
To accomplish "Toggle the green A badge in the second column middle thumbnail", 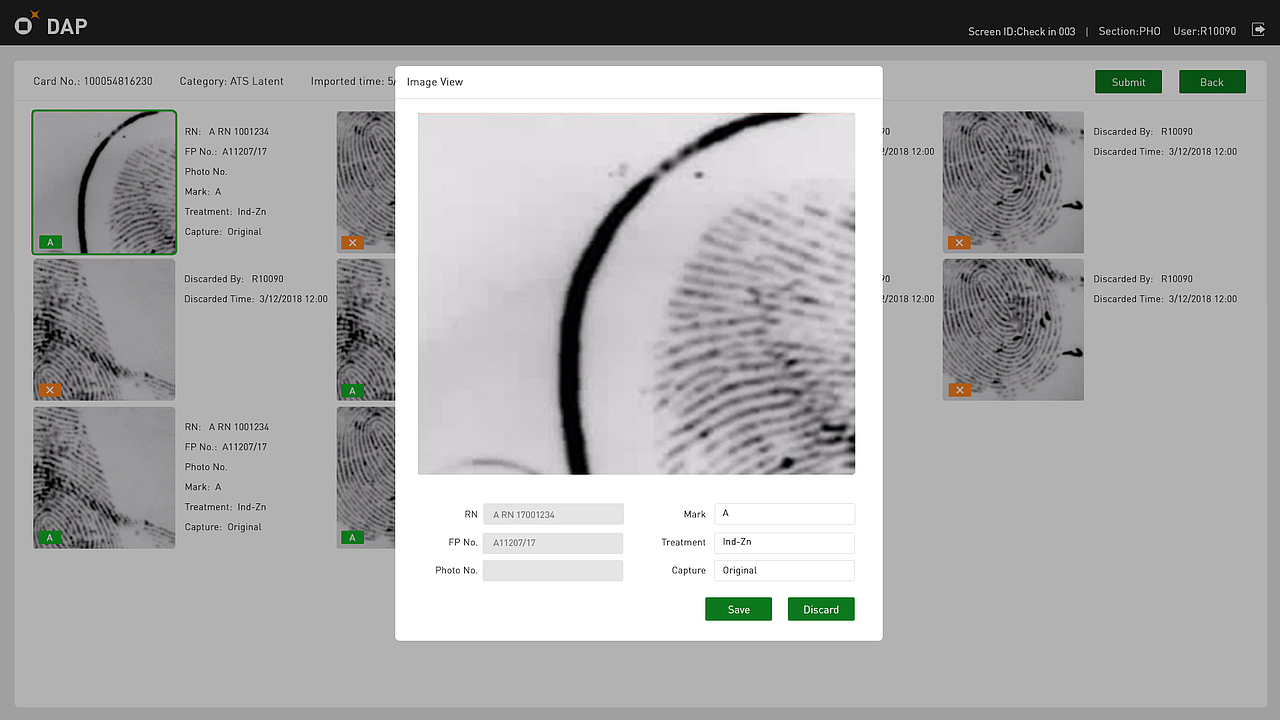I will (352, 389).
